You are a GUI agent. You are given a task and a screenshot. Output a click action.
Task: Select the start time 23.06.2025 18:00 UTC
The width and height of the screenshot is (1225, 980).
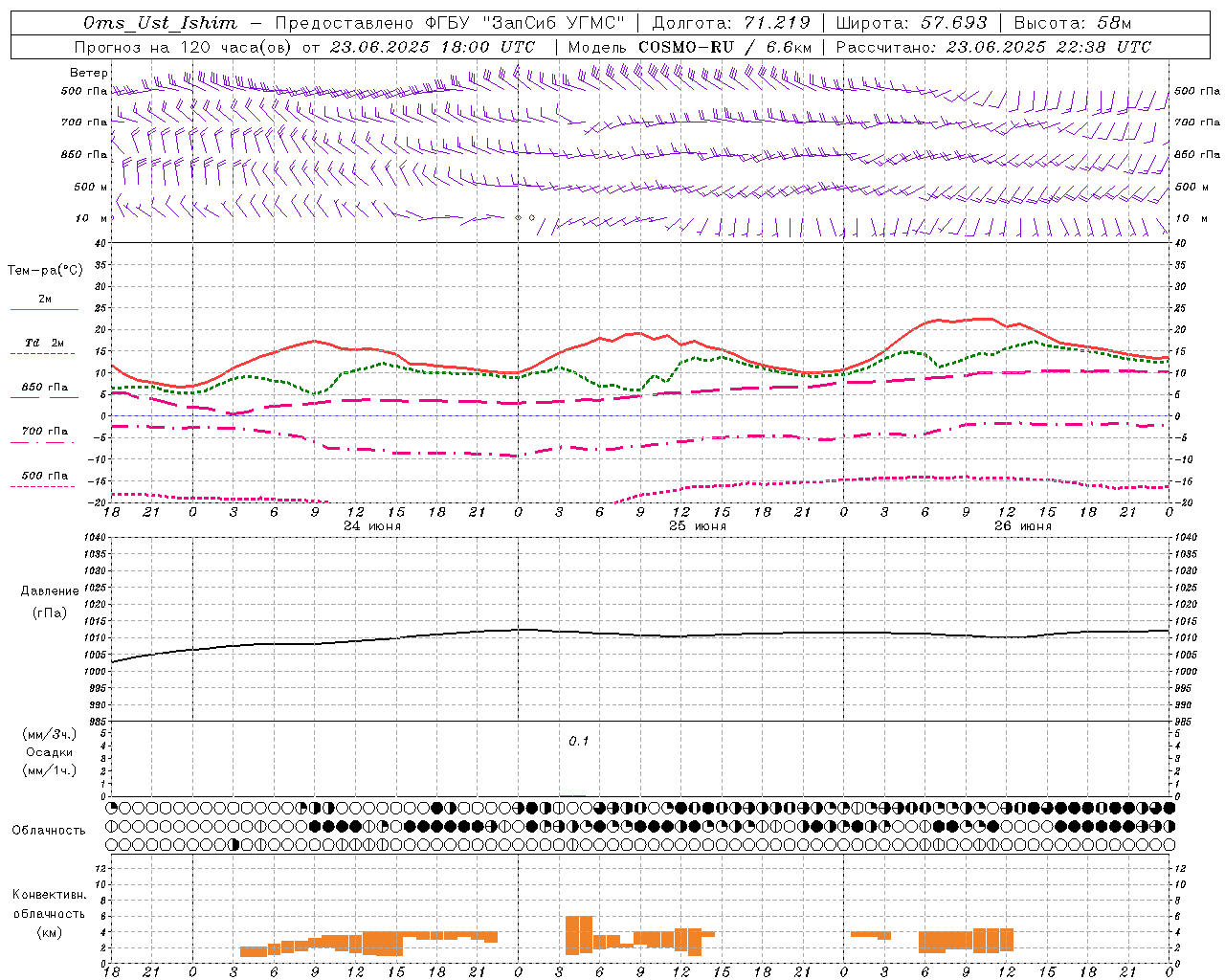click(433, 47)
